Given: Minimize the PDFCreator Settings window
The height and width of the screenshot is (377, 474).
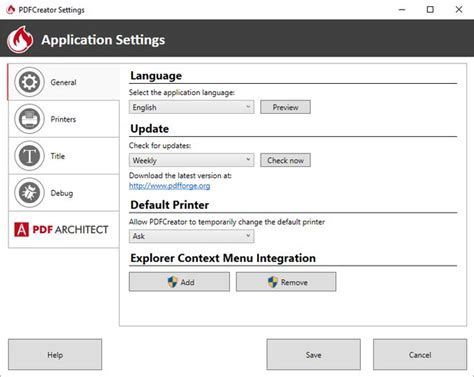Looking at the screenshot, I should coord(402,10).
